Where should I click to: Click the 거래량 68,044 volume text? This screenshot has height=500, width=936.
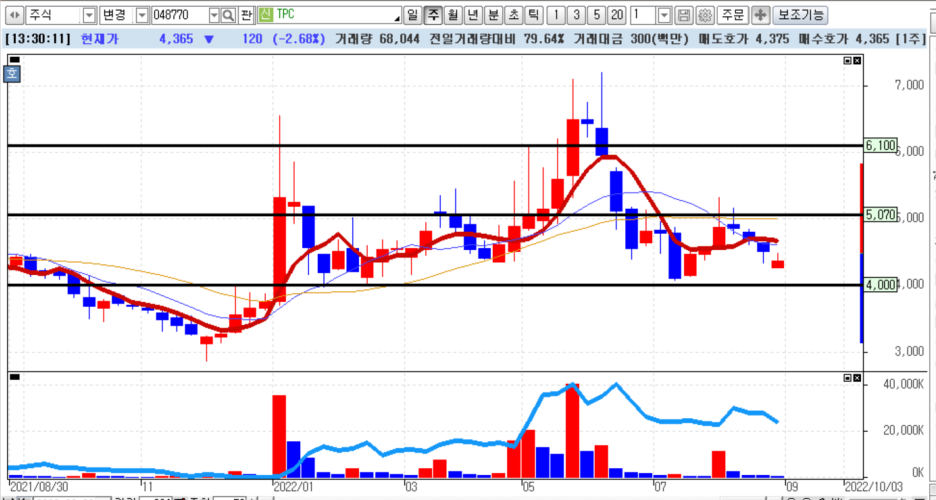[378, 39]
